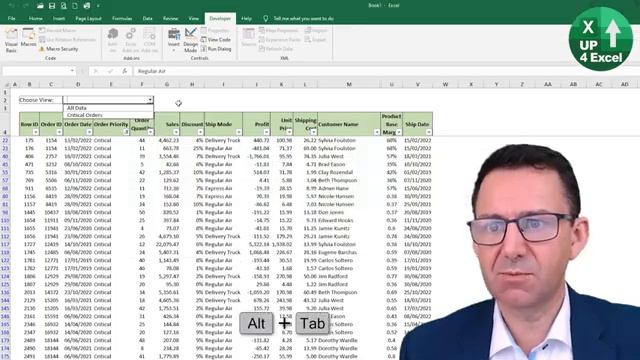Click Print Preview icon in Quick Access
This screenshot has height=360, width=640.
(64, 6)
